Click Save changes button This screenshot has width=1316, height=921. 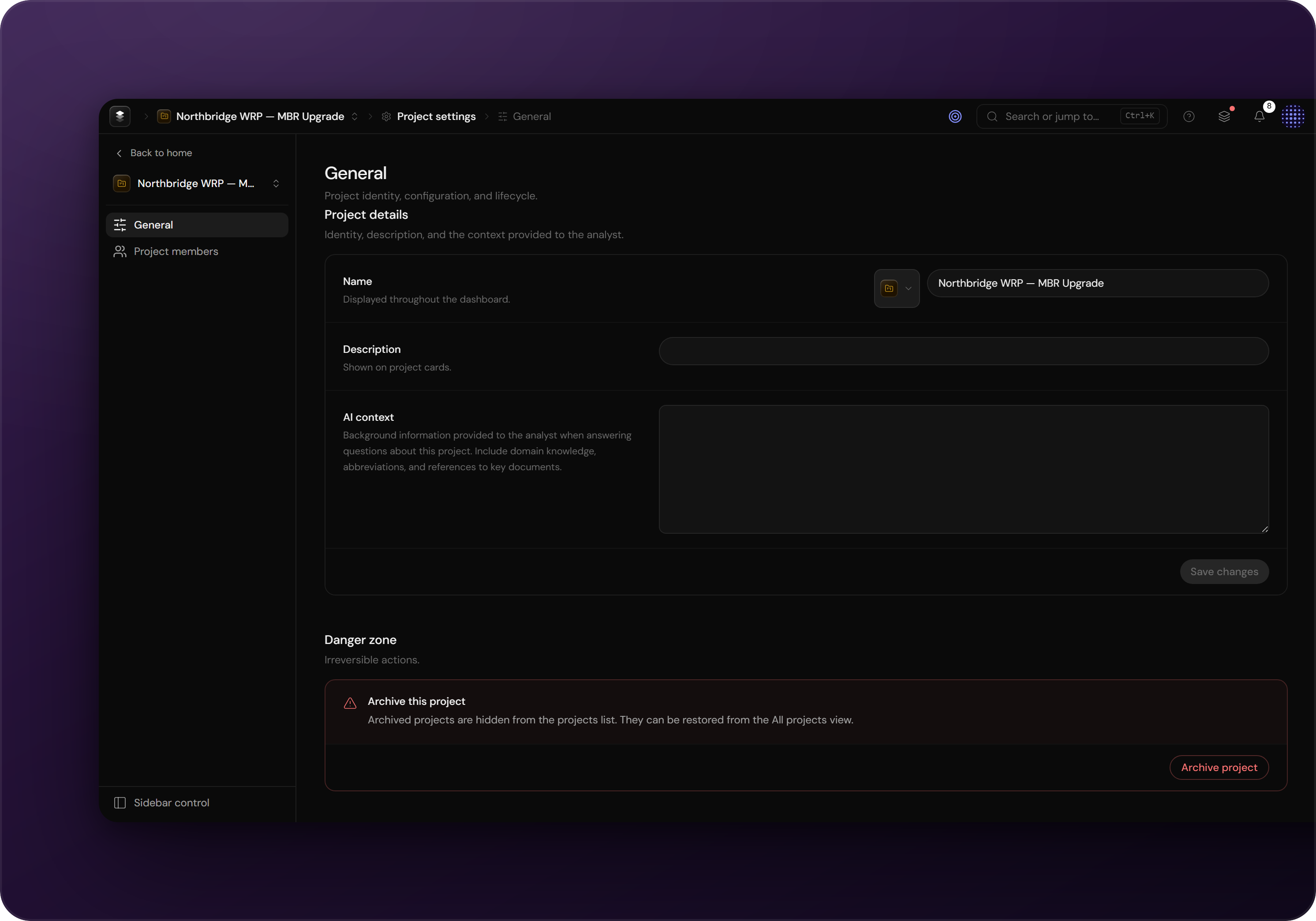point(1224,572)
